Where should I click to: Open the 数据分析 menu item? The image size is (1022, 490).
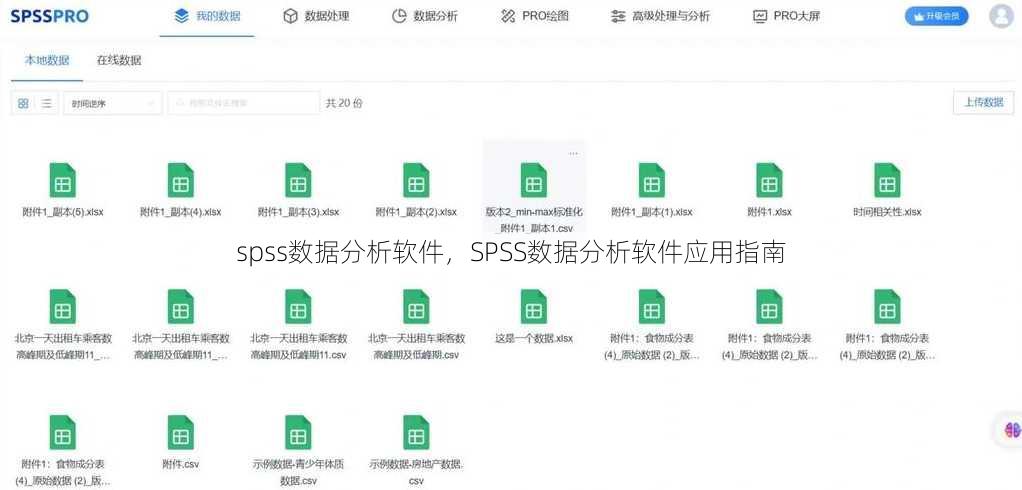point(424,16)
